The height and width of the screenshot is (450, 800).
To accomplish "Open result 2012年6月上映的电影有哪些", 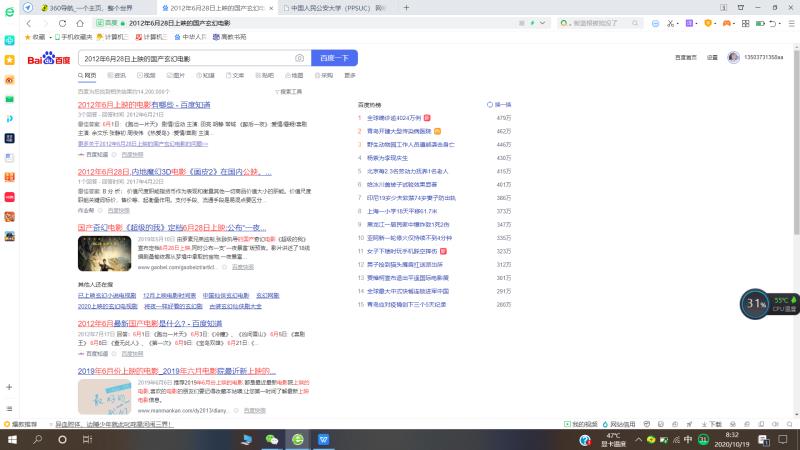I will (144, 105).
